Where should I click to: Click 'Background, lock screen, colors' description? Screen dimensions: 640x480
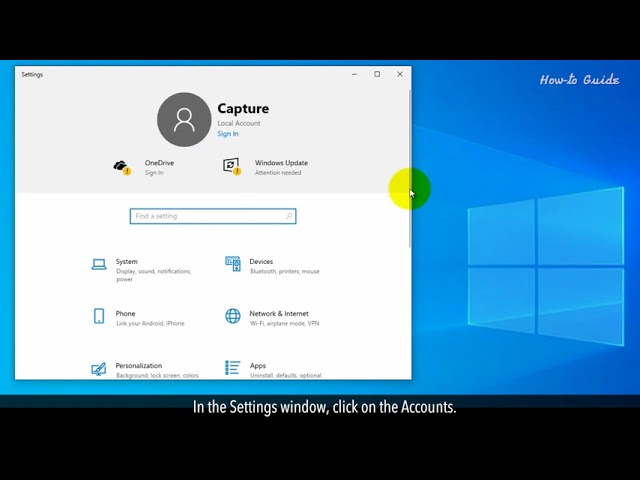point(157,375)
